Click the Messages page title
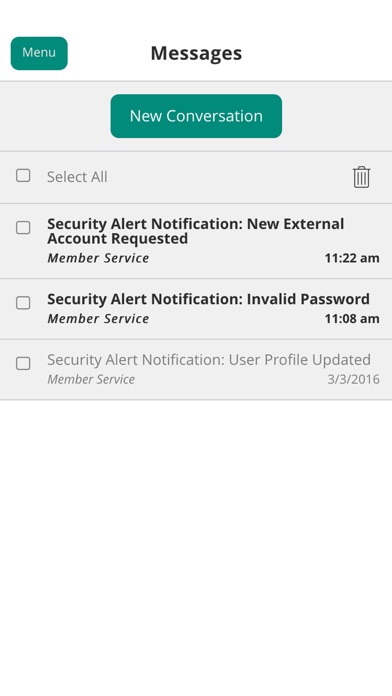 pyautogui.click(x=196, y=53)
